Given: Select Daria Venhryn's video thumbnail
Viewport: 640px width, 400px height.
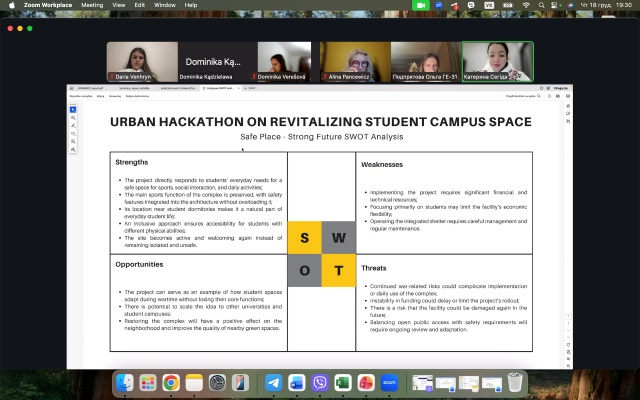Looking at the screenshot, I should (140, 61).
